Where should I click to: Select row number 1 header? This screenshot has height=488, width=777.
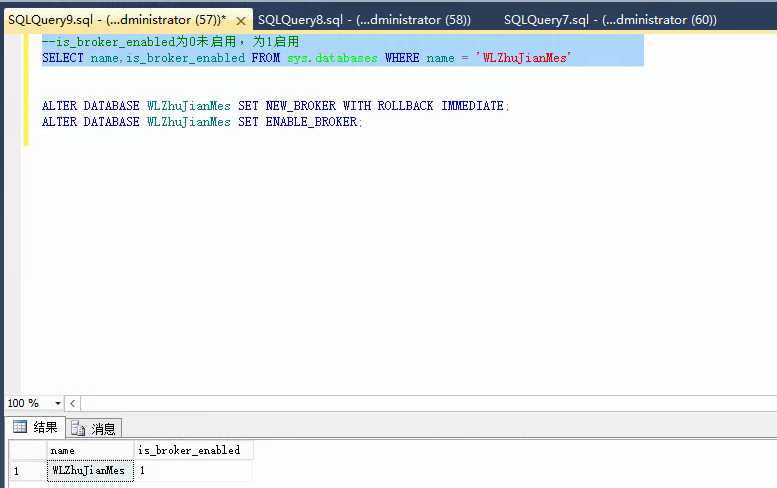point(28,471)
